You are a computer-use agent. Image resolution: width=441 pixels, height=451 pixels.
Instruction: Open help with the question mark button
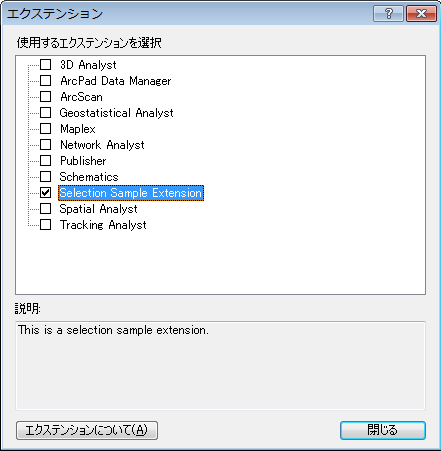(x=388, y=14)
